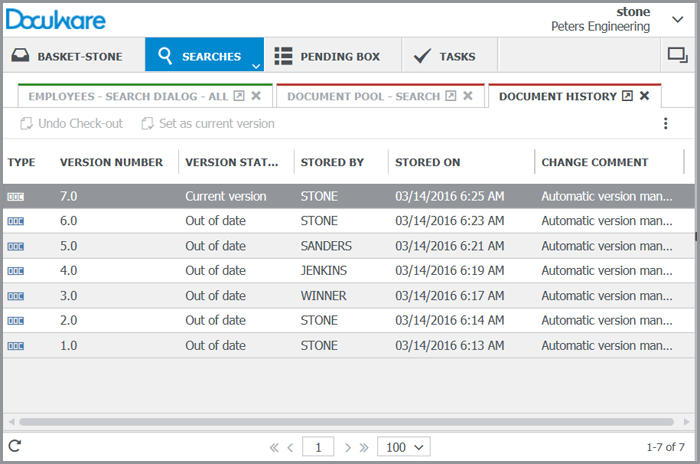Pop out the Document History tab
This screenshot has width=700, height=464.
click(x=627, y=96)
